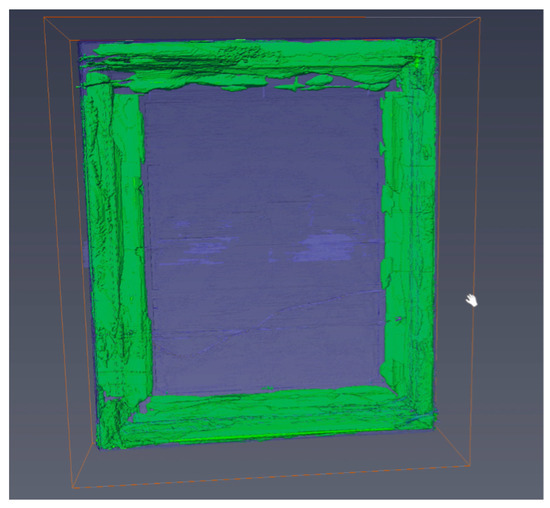The image size is (550, 508).
Task: Click the orange bounding box top-right corner
Action: (x=480, y=18)
